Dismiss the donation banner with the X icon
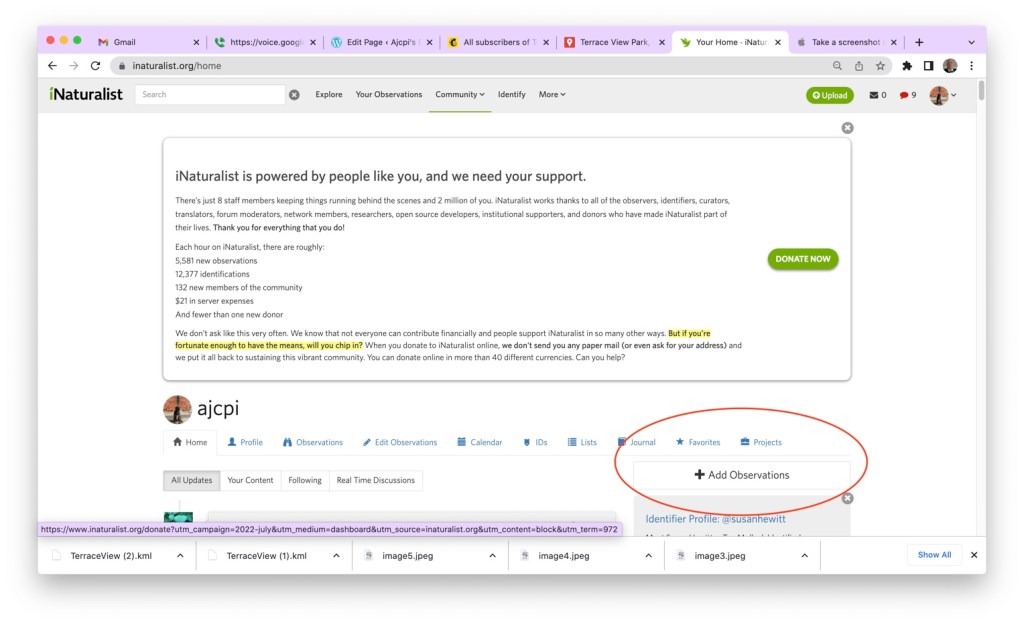Image resolution: width=1024 pixels, height=624 pixels. click(847, 128)
